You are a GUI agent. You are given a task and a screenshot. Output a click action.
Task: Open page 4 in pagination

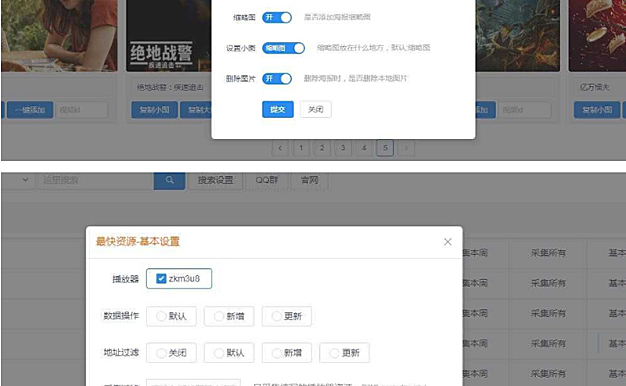click(364, 148)
